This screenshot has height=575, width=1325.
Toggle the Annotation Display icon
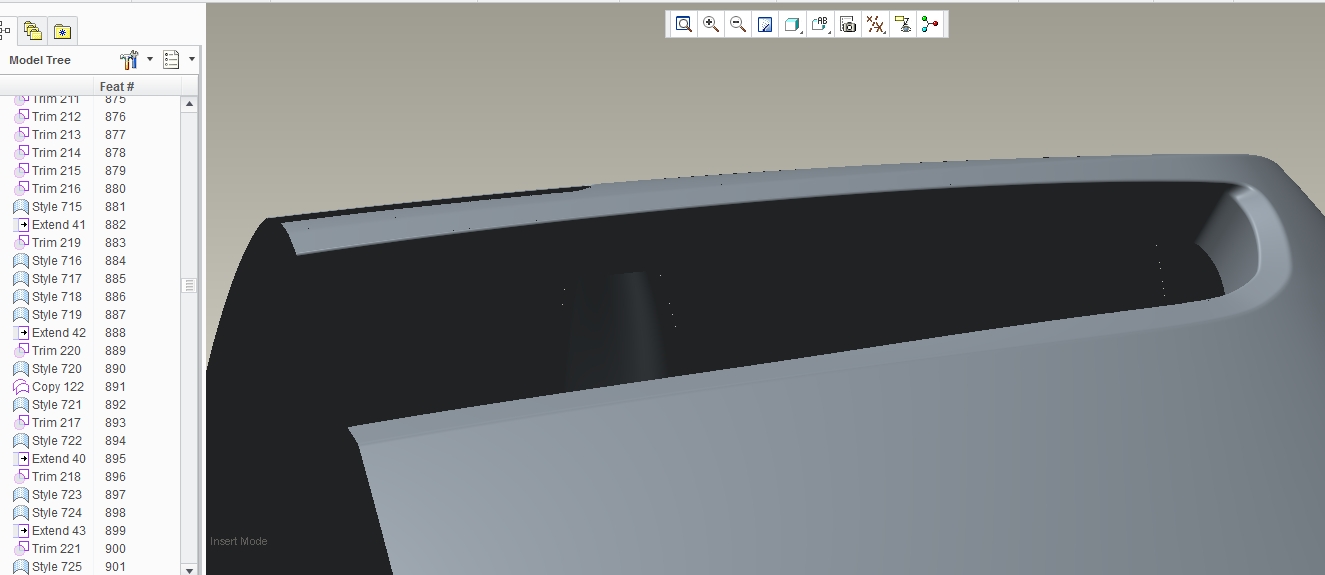click(903, 24)
